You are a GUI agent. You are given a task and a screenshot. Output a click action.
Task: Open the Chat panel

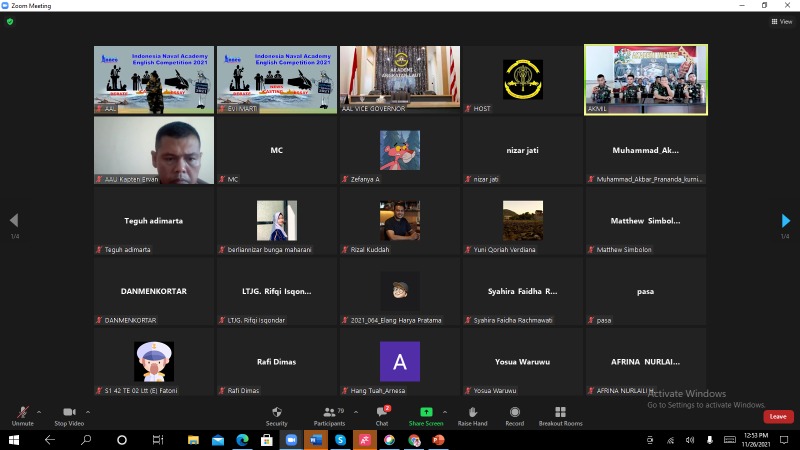(381, 413)
